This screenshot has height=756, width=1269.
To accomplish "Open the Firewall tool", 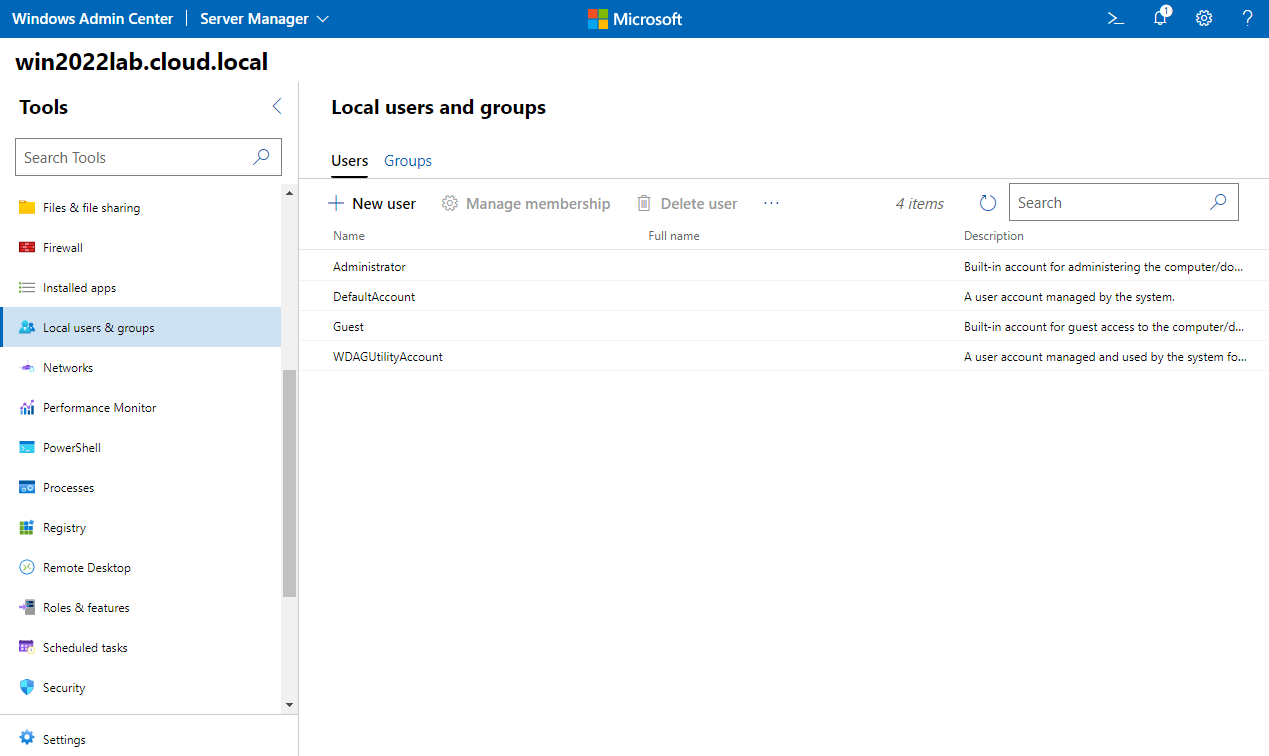I will click(x=140, y=248).
